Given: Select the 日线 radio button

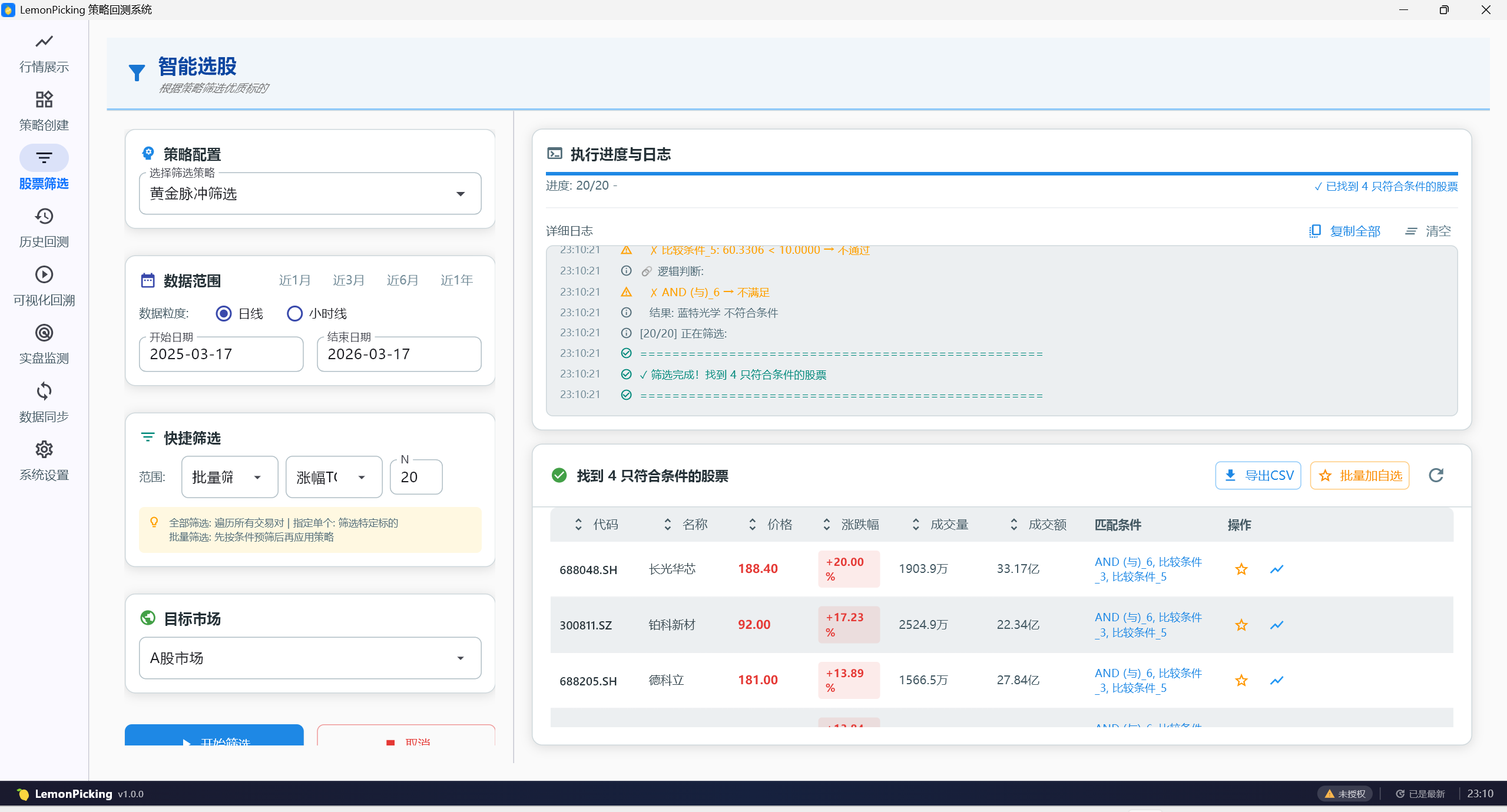Looking at the screenshot, I should coord(224,313).
